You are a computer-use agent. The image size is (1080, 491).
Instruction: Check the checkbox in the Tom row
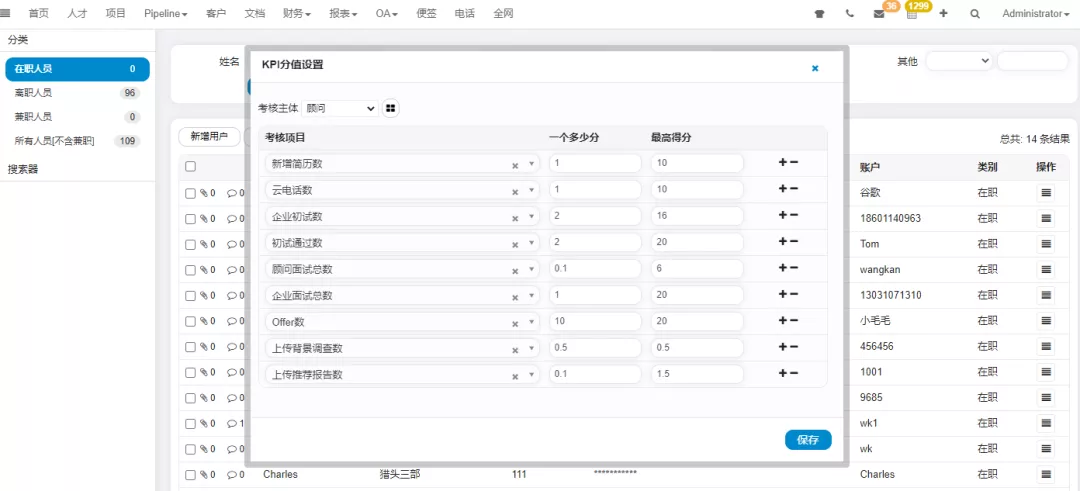[x=191, y=244]
